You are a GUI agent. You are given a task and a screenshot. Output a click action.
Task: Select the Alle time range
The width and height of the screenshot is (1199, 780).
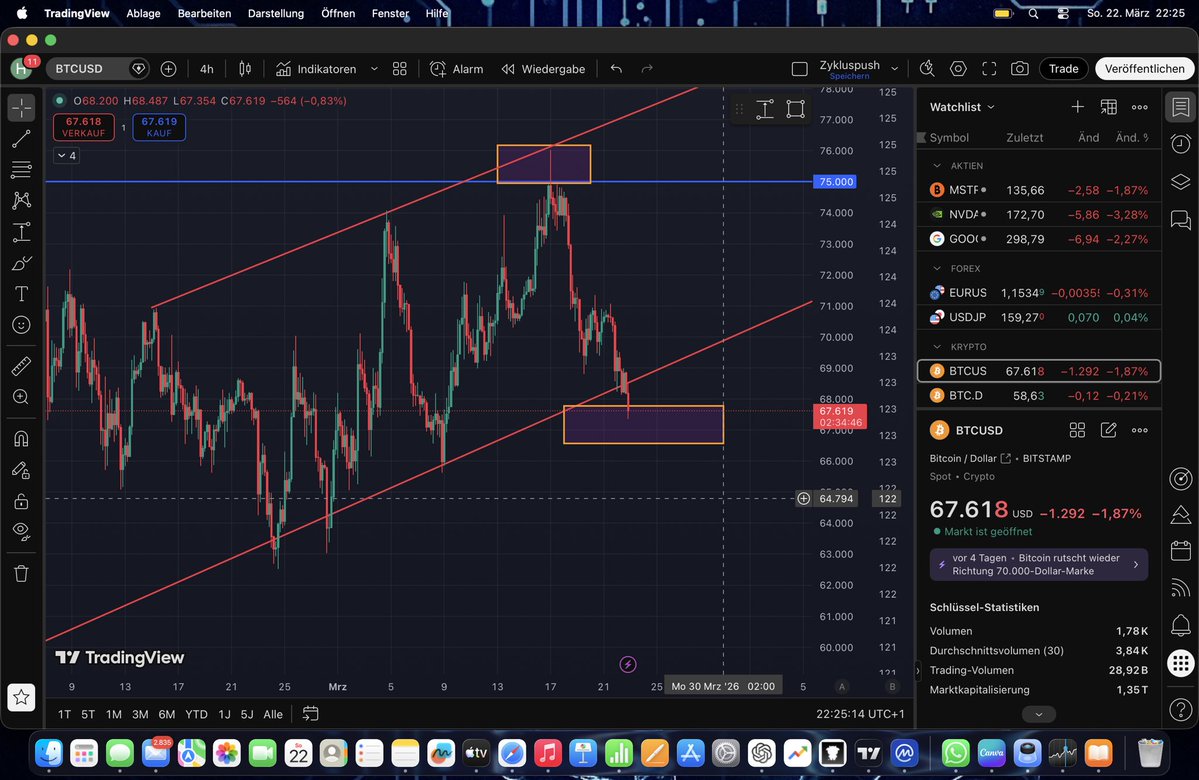(273, 714)
